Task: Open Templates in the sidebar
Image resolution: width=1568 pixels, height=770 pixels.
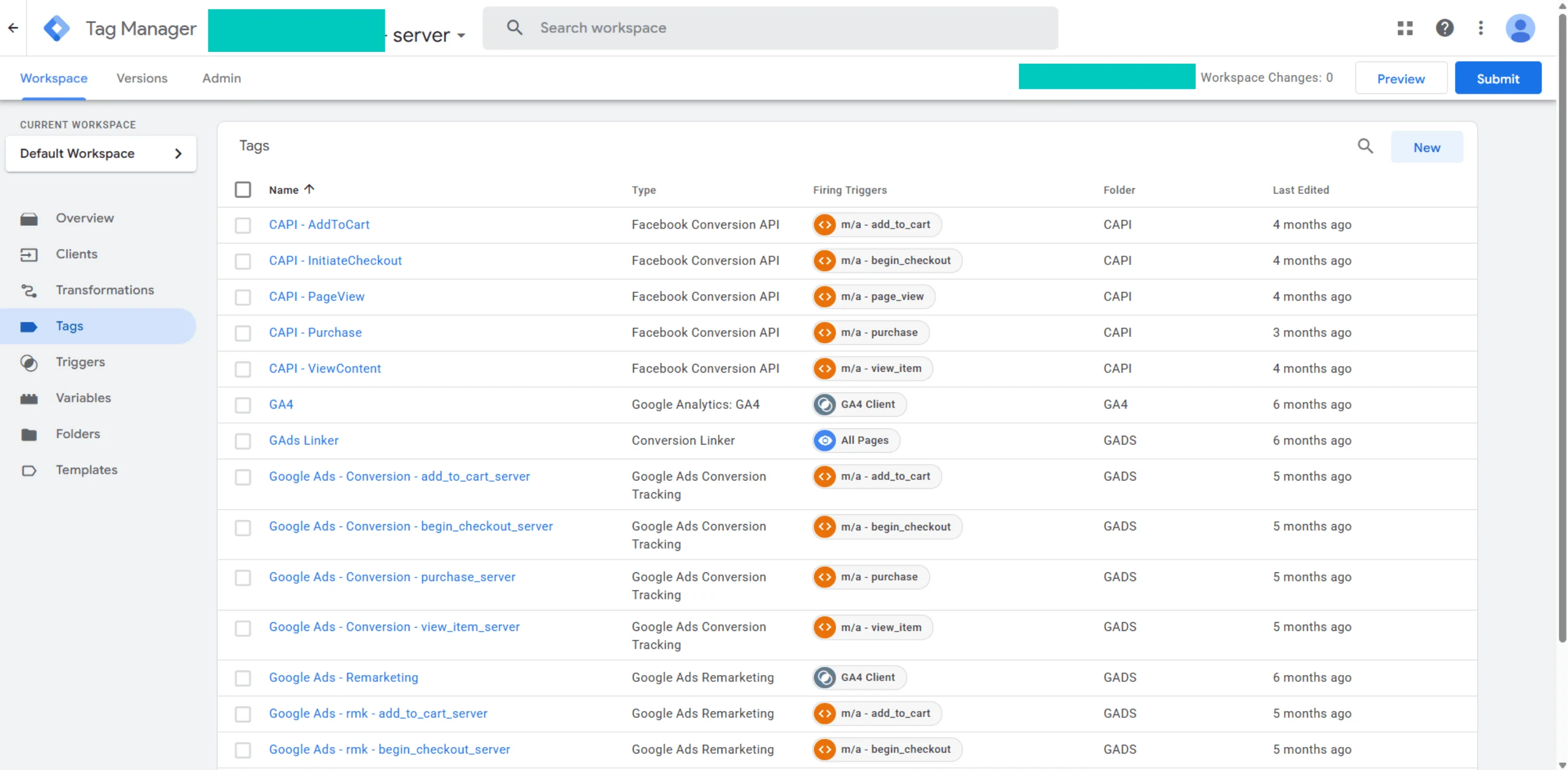Action: [98, 470]
